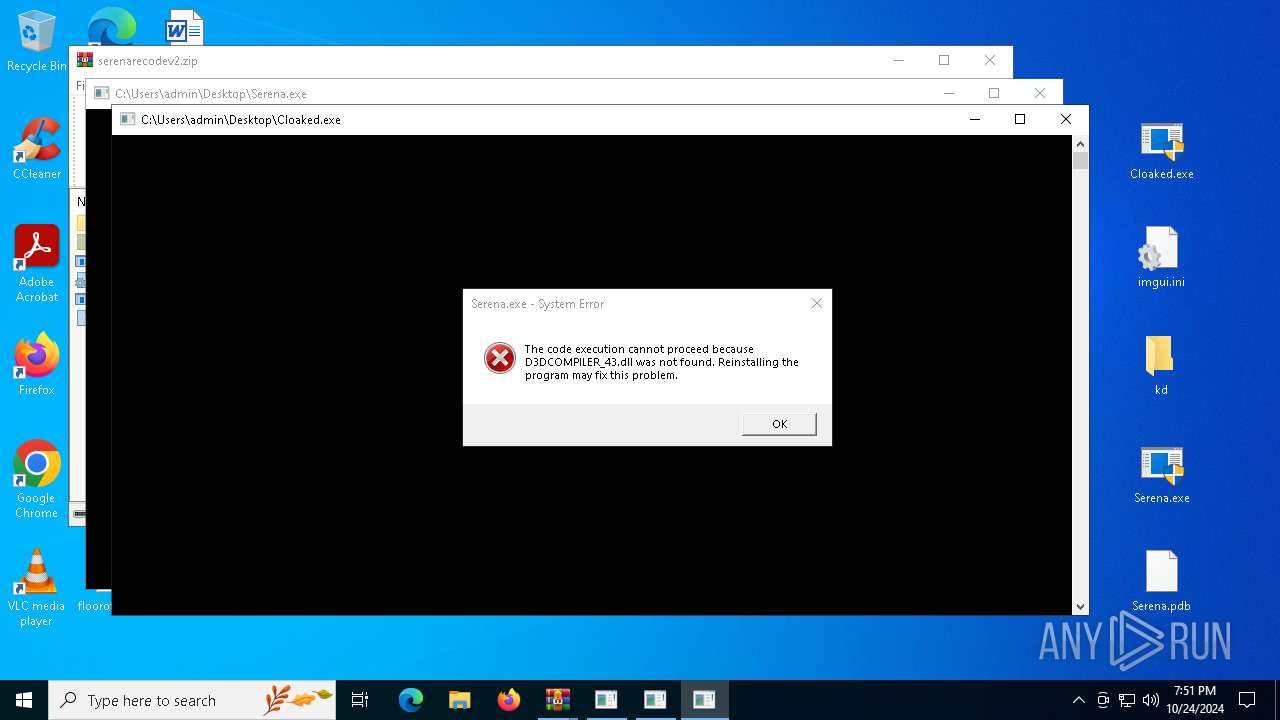Launch the Firefox desktop shortcut
Viewport: 1280px width, 720px height.
37,365
